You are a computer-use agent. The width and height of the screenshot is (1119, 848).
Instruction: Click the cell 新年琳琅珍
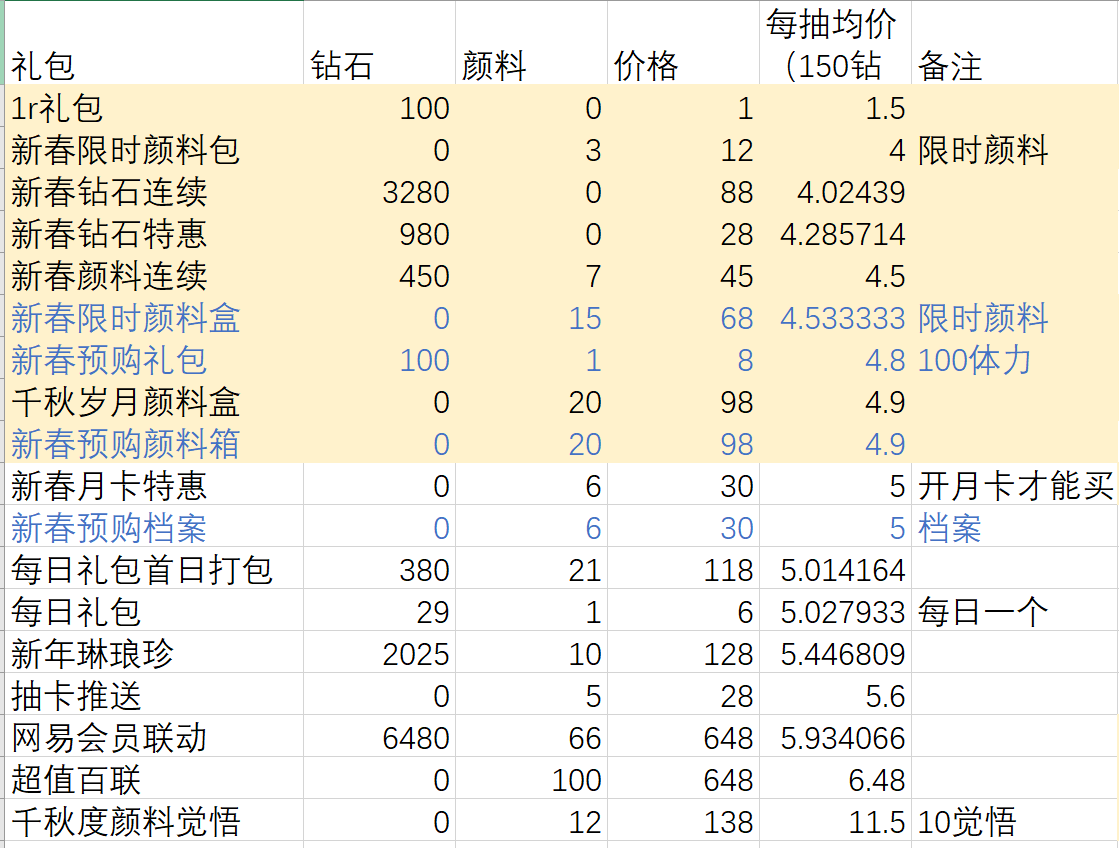[x=153, y=653]
